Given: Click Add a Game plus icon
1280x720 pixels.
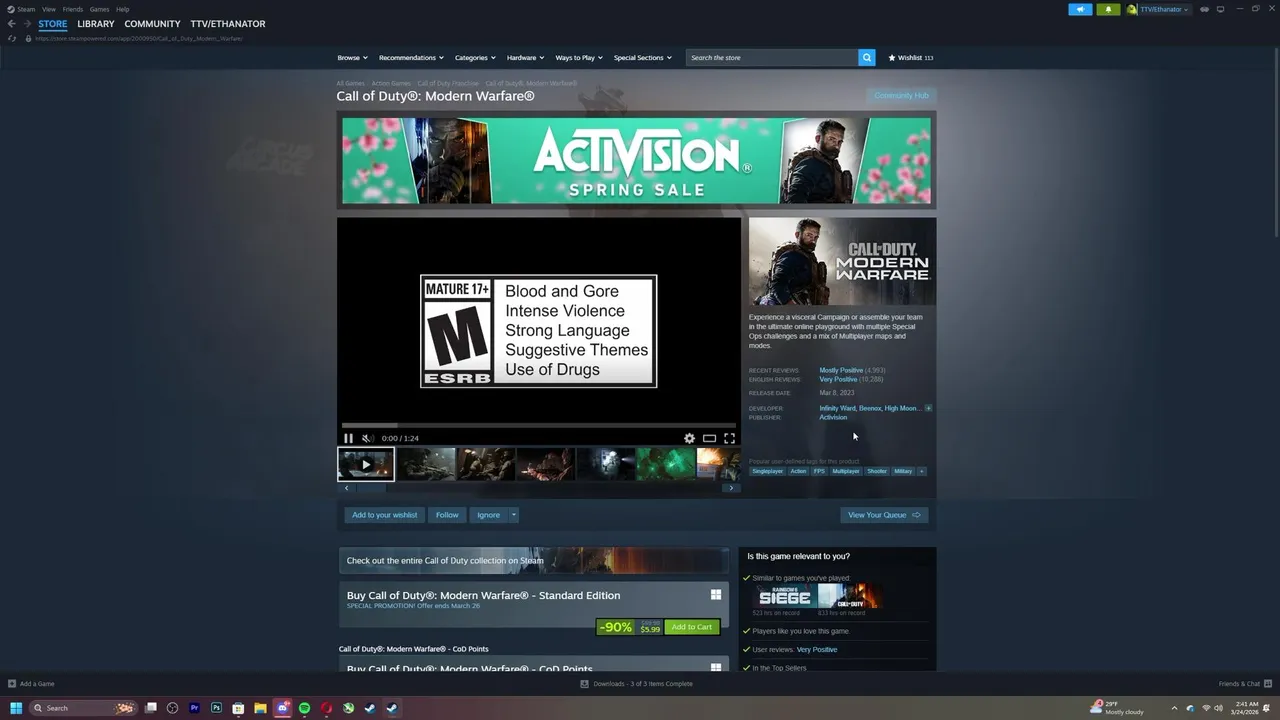Looking at the screenshot, I should (x=12, y=684).
